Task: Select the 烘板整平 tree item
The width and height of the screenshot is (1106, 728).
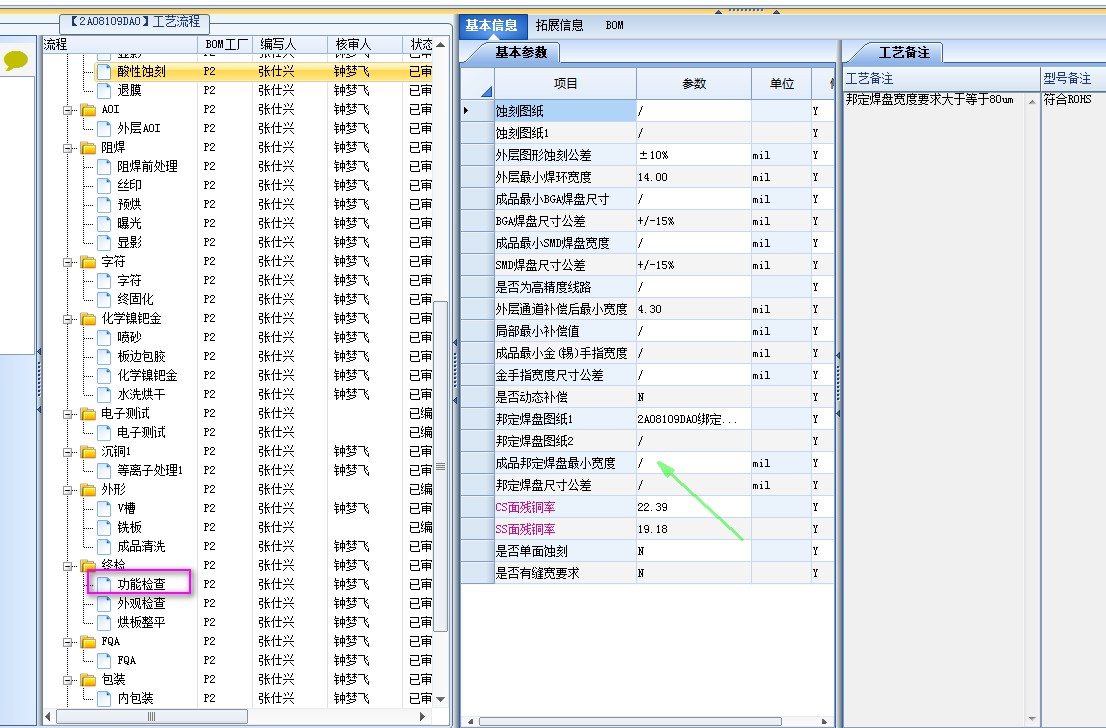Action: point(141,622)
